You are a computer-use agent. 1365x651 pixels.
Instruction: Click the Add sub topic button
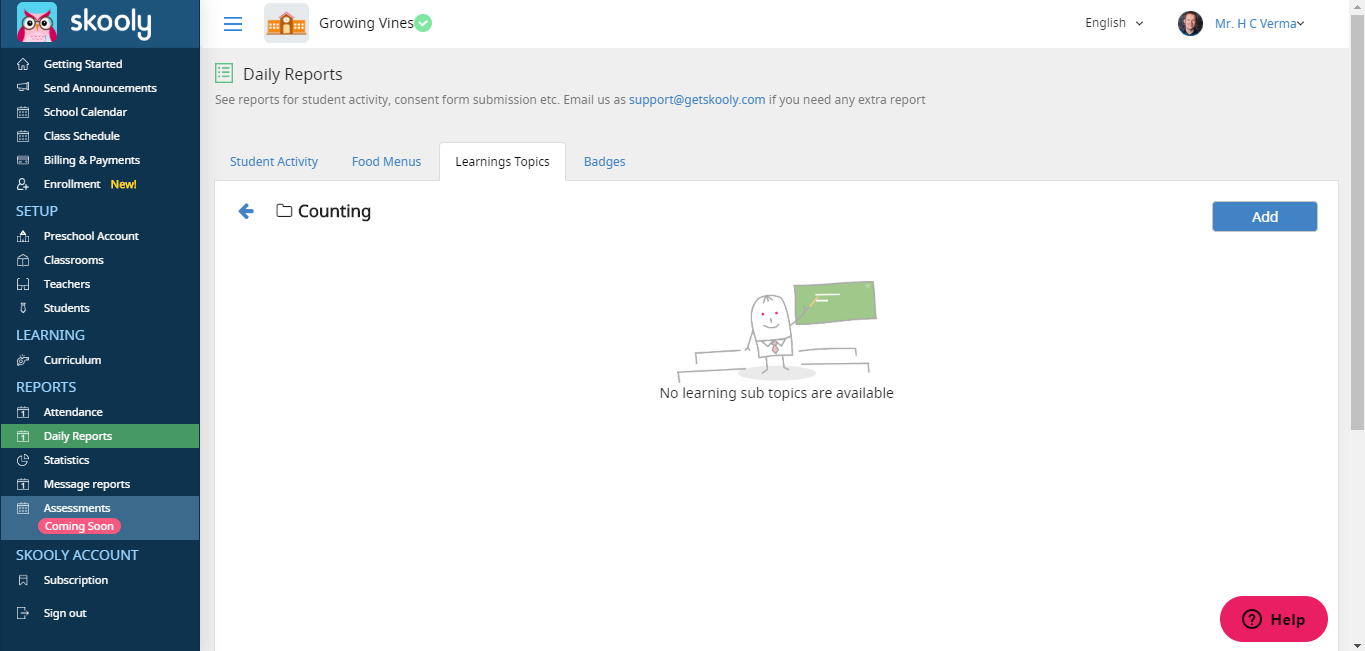point(1264,217)
